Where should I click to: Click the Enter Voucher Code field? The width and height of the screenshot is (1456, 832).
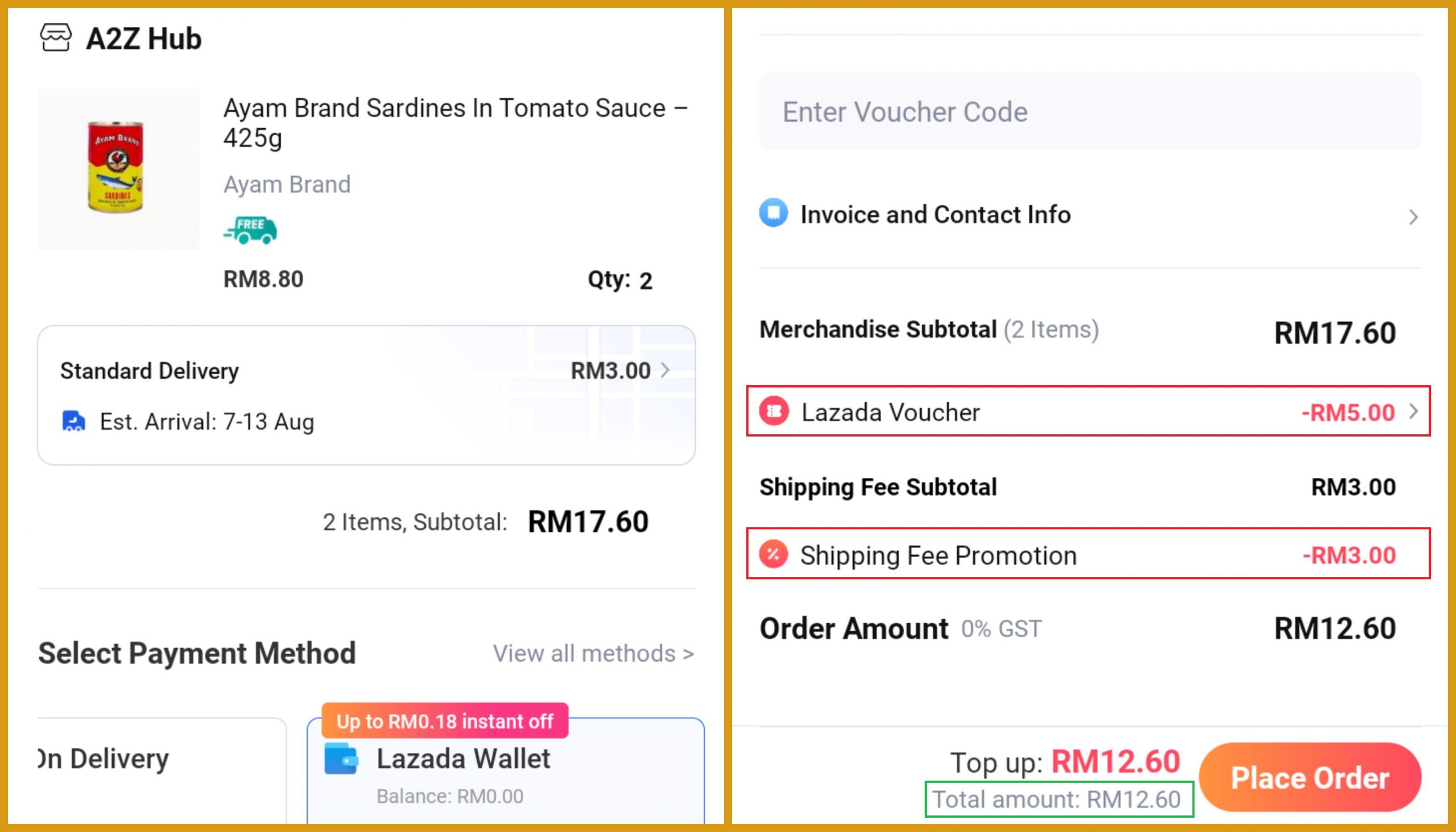1089,112
